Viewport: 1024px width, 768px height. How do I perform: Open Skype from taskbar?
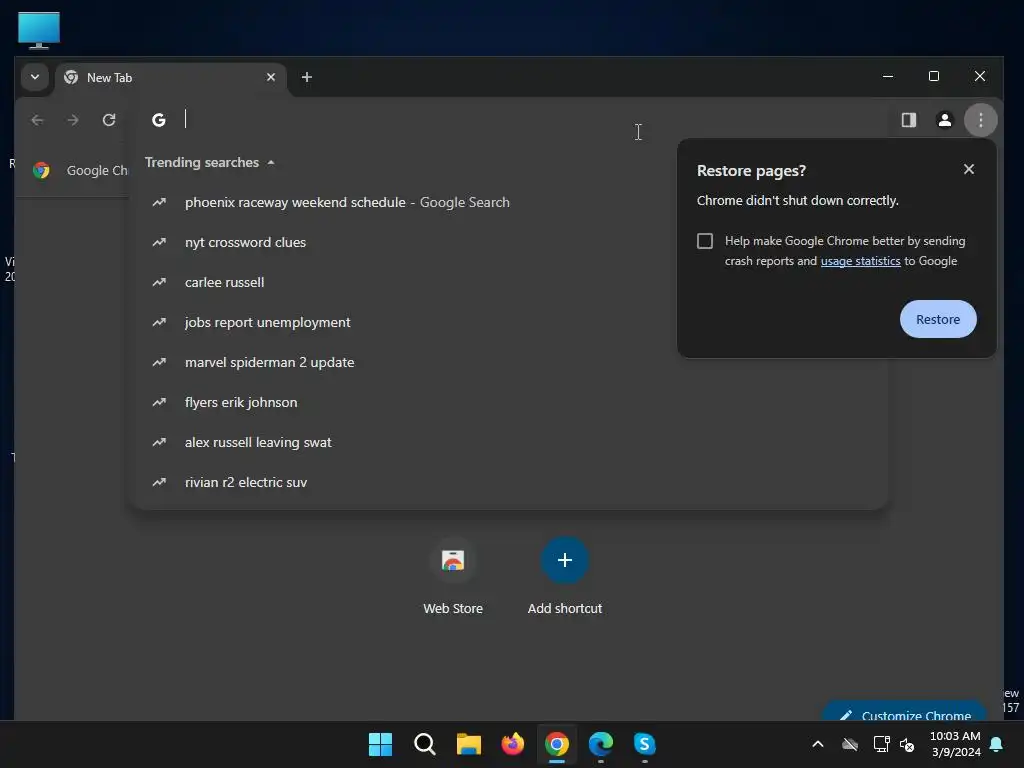(x=645, y=744)
